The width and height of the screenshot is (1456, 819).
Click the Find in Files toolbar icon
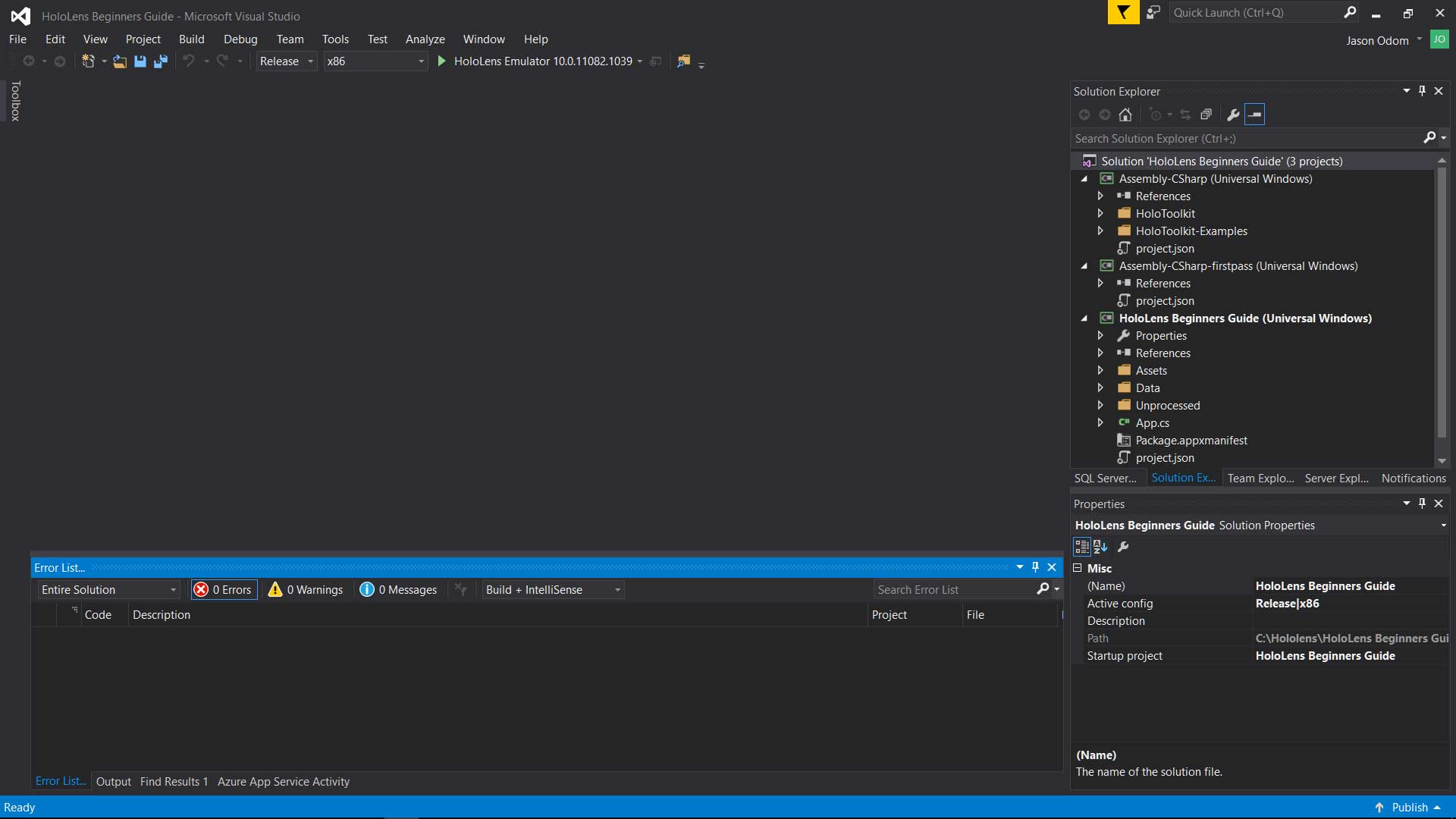pyautogui.click(x=683, y=61)
